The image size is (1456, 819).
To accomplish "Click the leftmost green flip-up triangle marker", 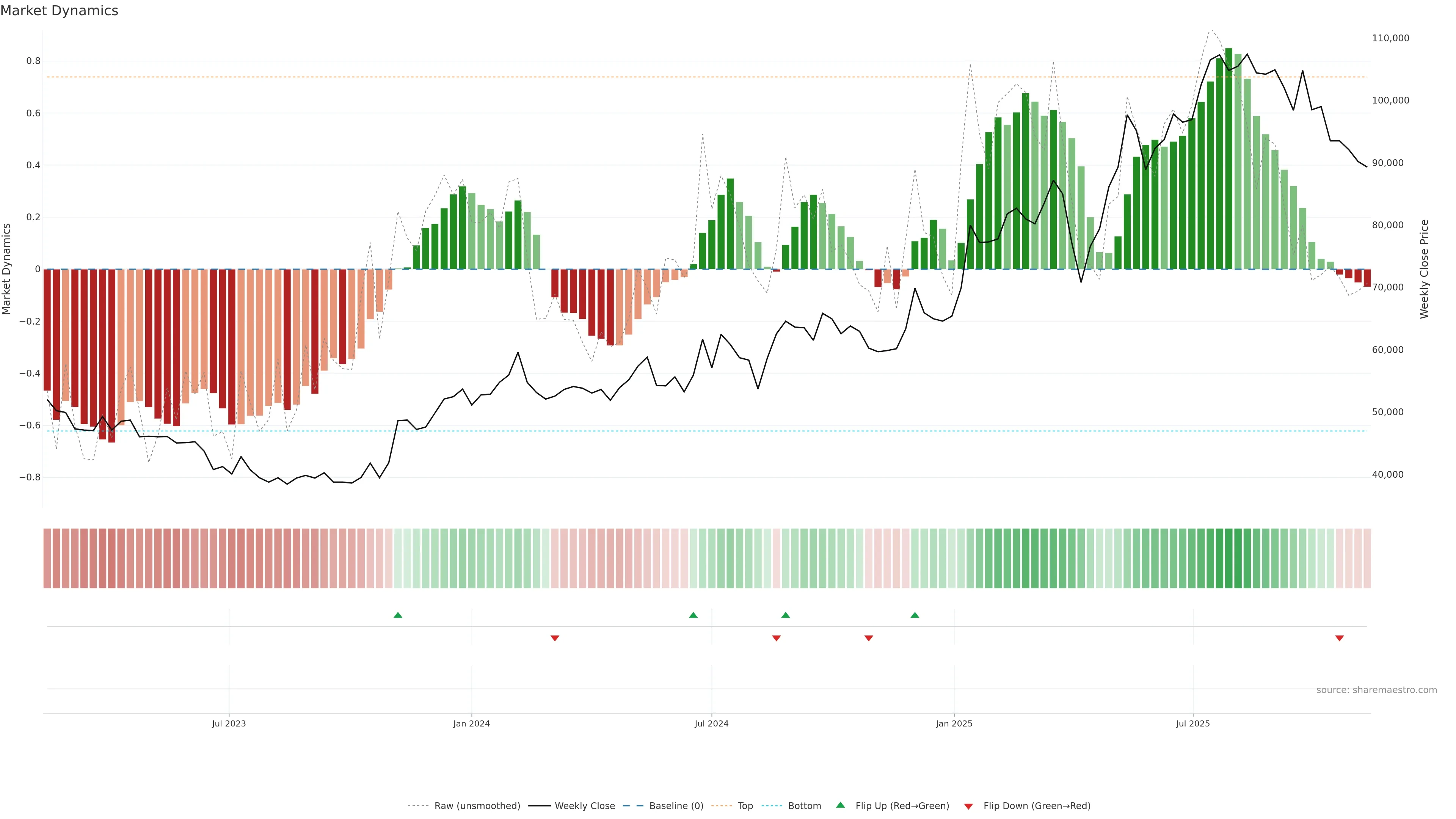I will point(398,615).
